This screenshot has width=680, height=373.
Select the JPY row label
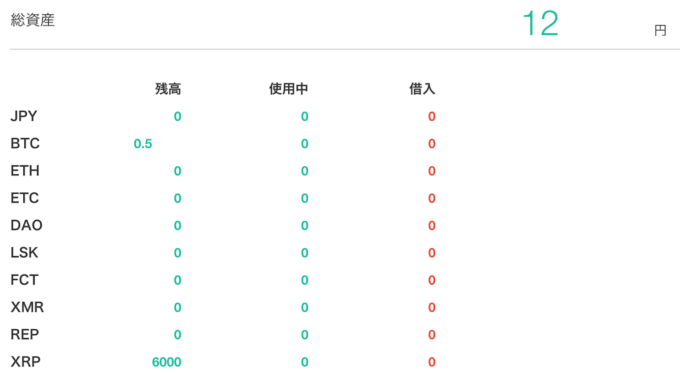24,116
